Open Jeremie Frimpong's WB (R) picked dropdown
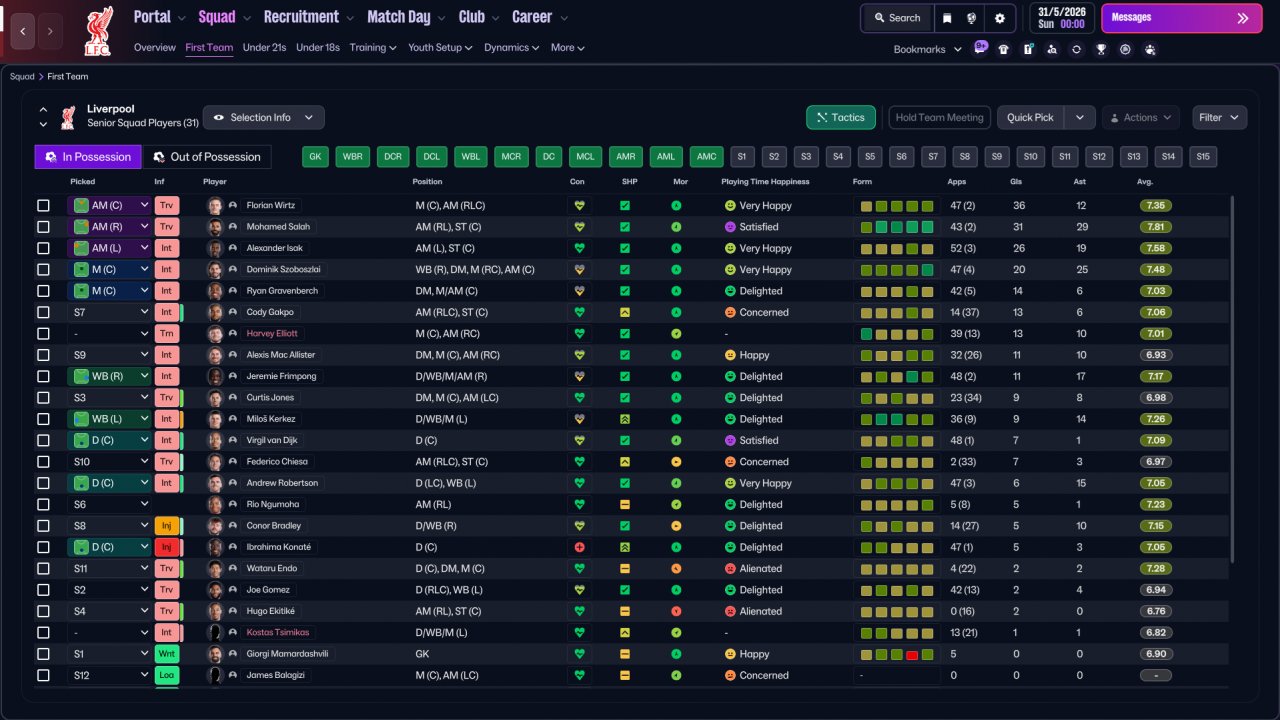 click(110, 376)
